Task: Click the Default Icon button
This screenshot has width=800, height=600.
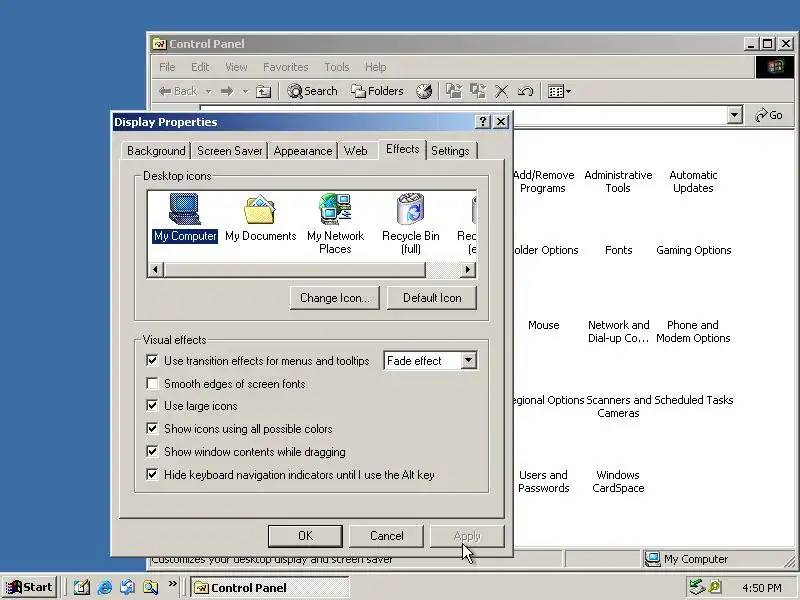Action: [x=432, y=298]
